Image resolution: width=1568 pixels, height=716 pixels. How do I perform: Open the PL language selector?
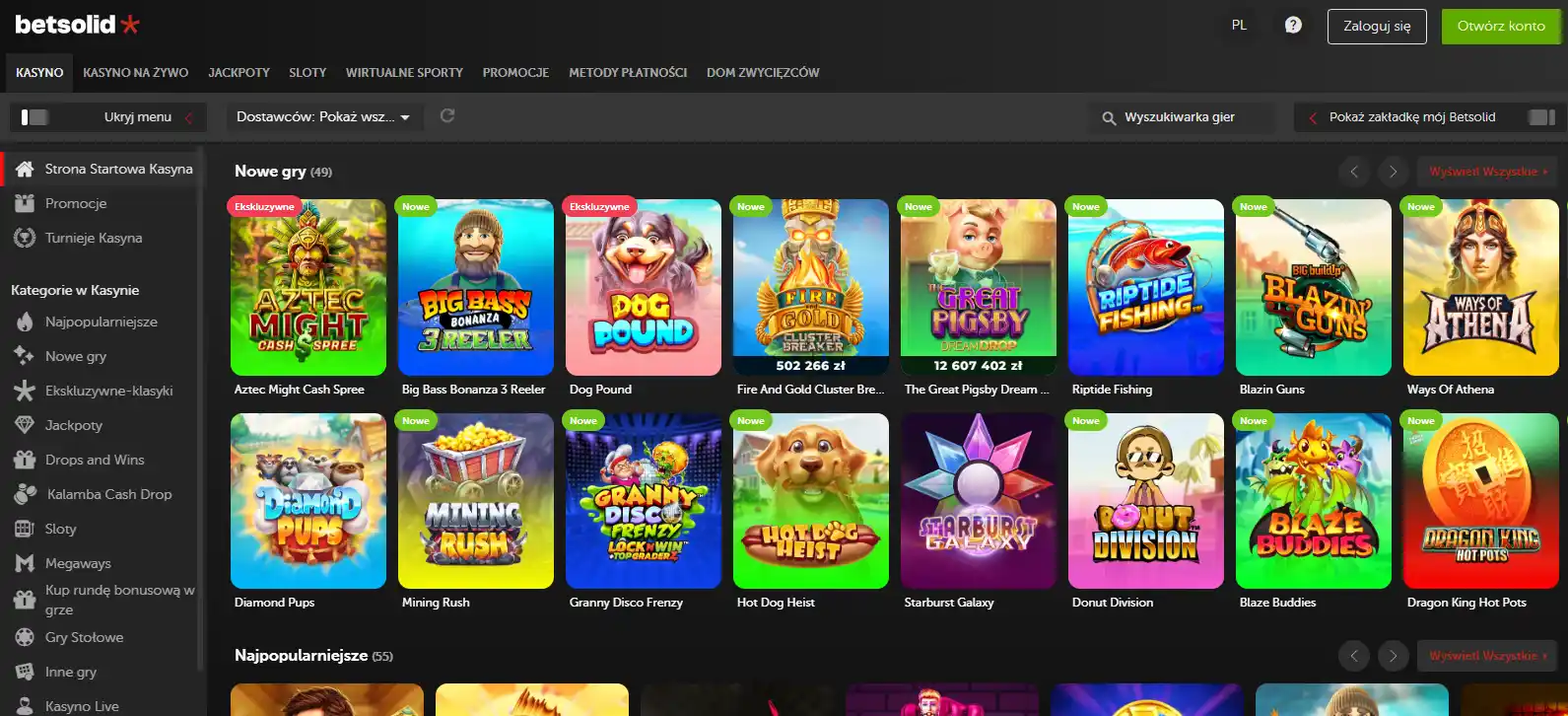(x=1240, y=26)
